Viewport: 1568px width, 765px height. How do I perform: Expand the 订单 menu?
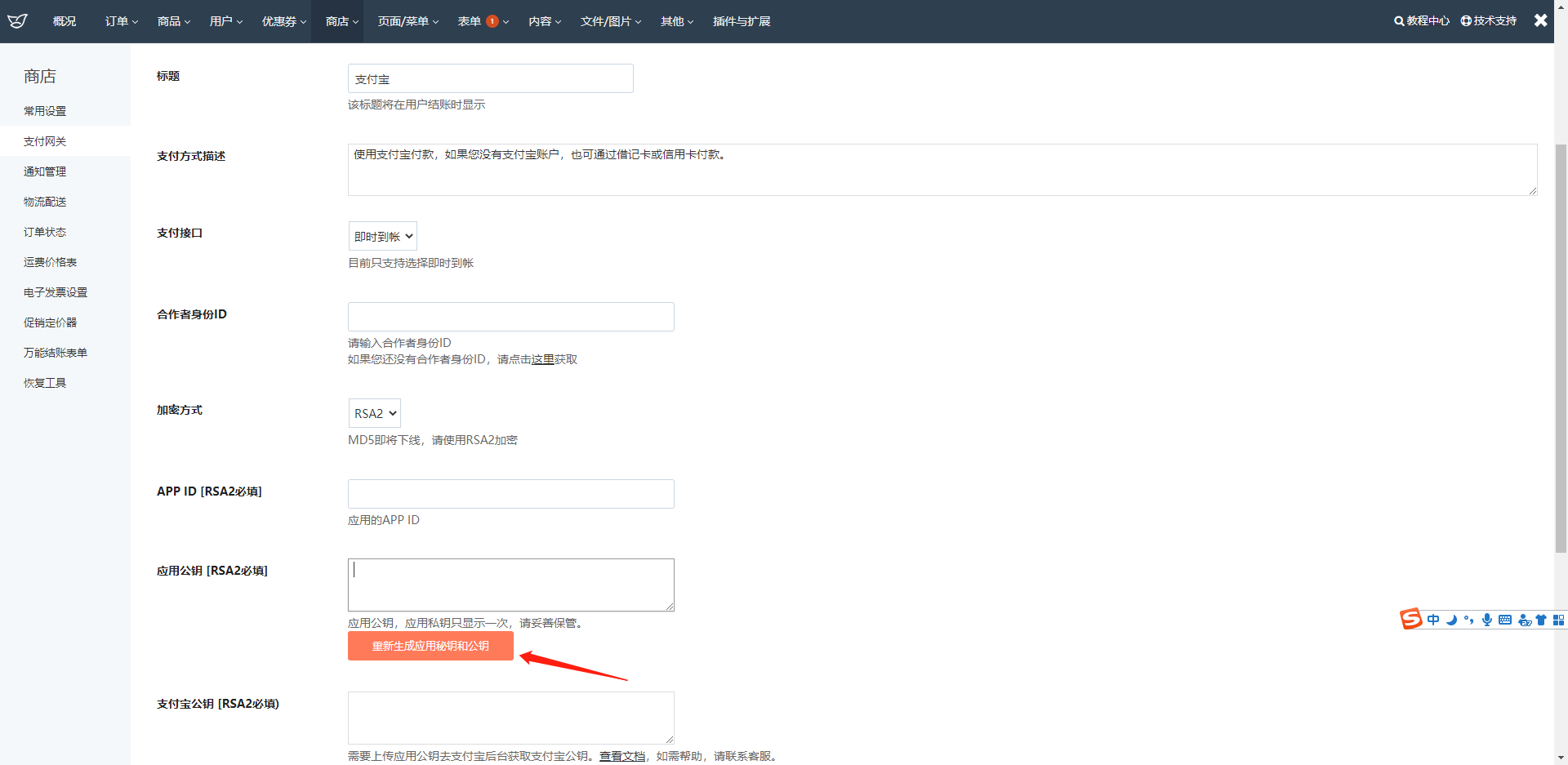[122, 21]
